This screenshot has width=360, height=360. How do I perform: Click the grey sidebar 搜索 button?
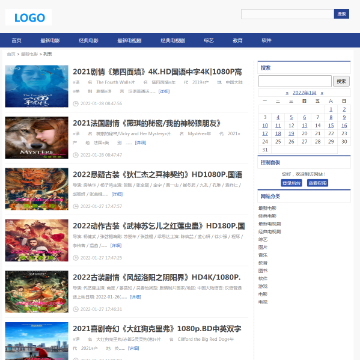(x=341, y=81)
